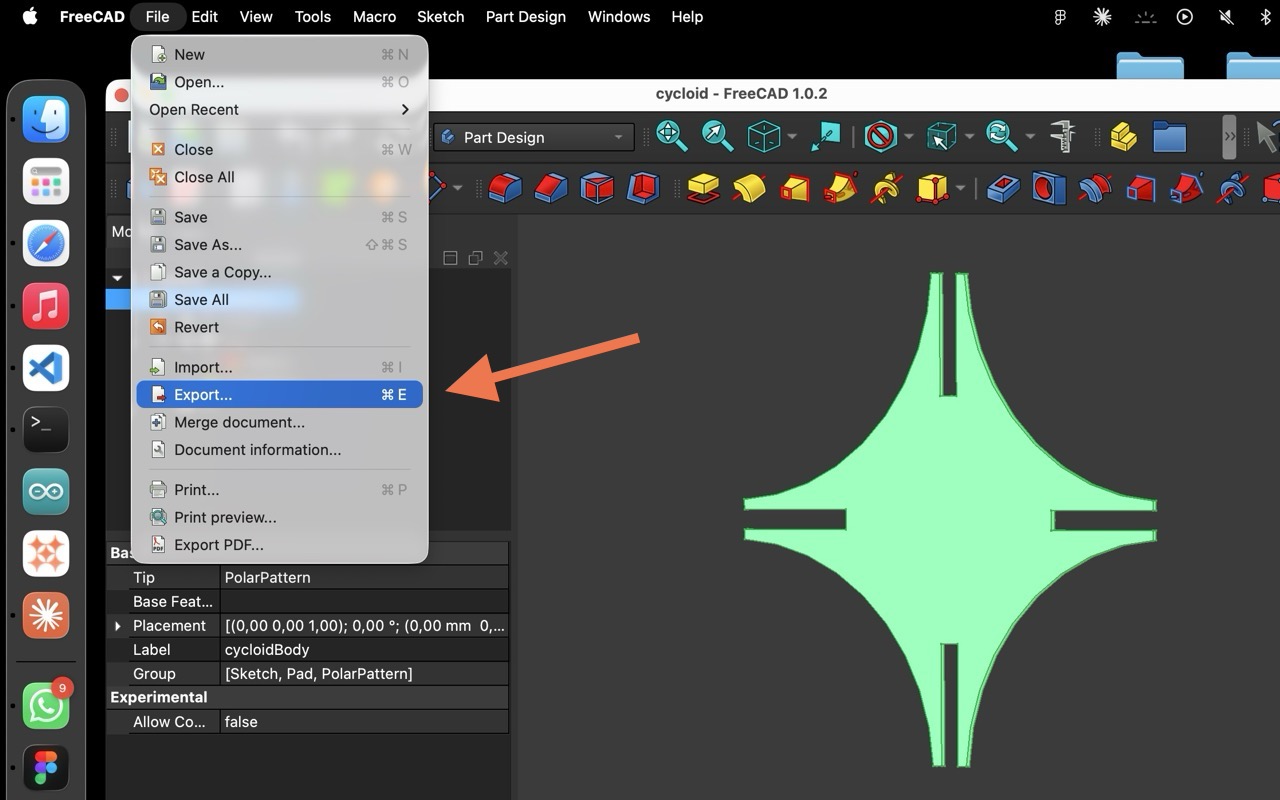1280x800 pixels.
Task: Click the Fit Selection zoom icon
Action: (718, 136)
